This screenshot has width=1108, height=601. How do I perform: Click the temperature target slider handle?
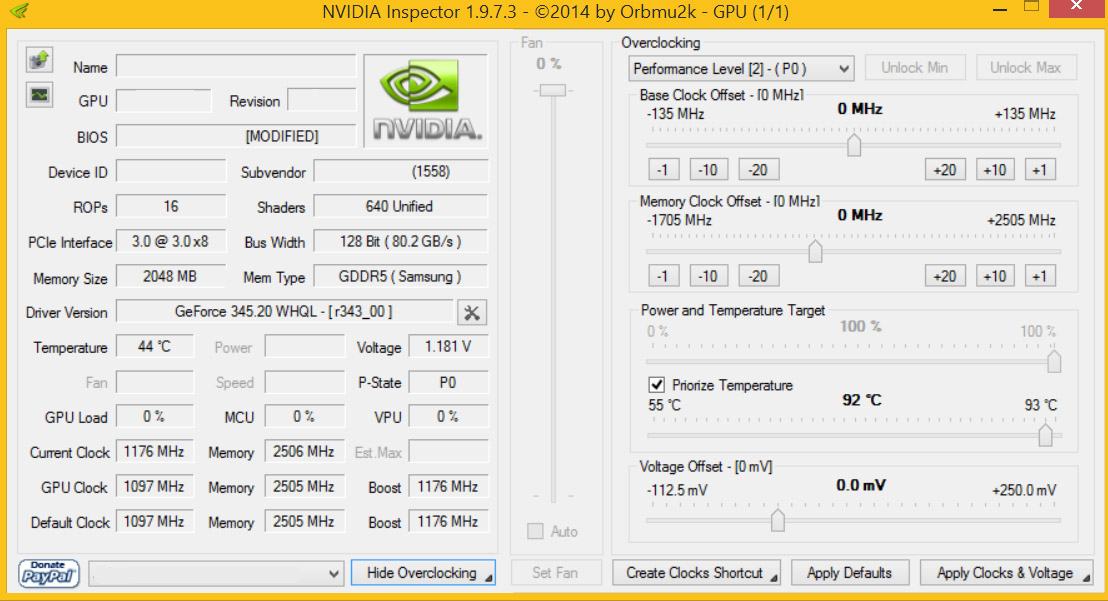coord(1045,435)
